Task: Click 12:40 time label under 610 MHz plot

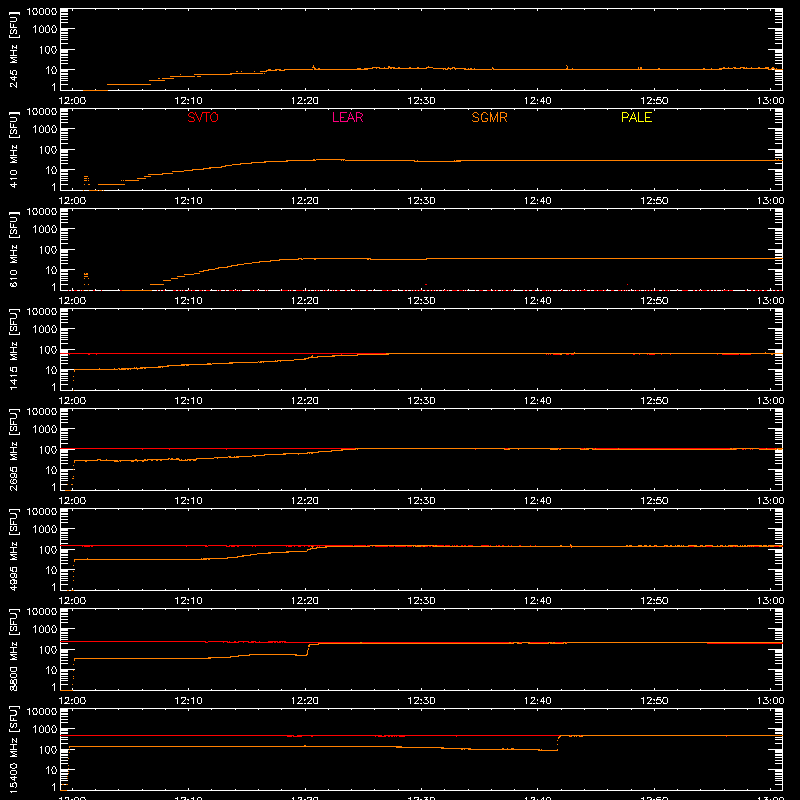Action: pos(538,301)
